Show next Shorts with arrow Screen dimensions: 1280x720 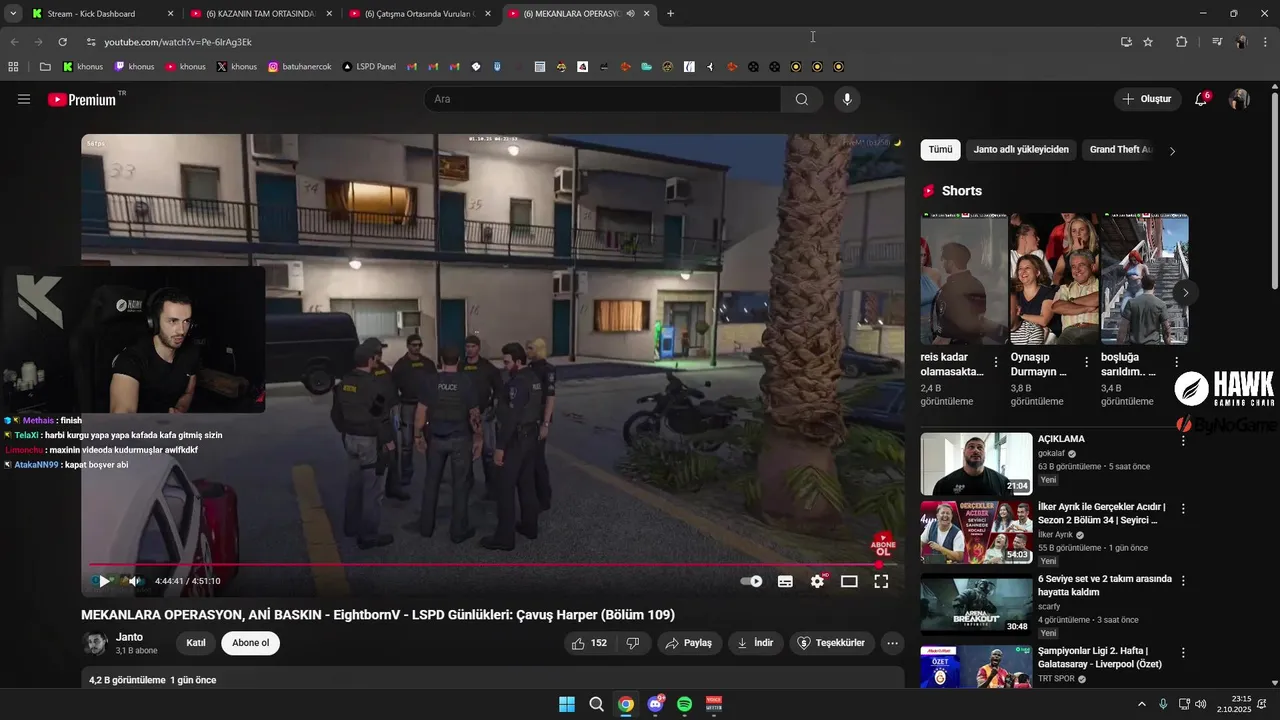click(x=1185, y=292)
